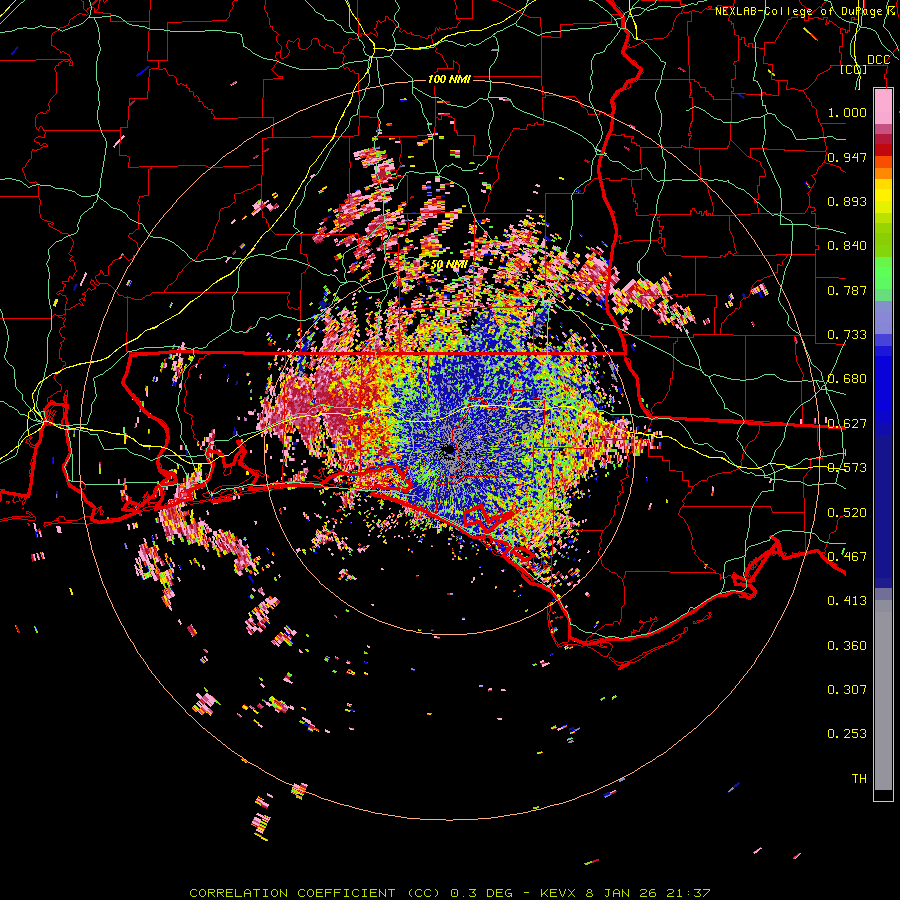Click the 0.787 scale value

point(847,290)
